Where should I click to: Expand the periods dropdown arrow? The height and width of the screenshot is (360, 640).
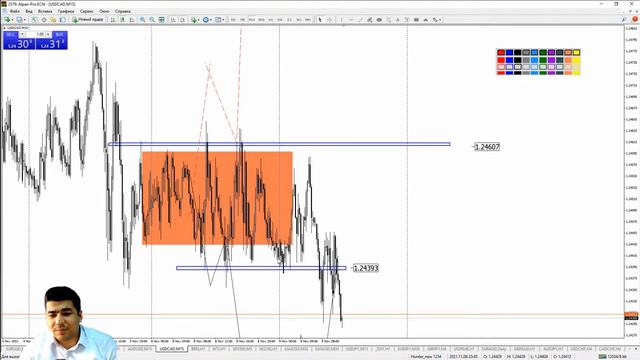(x=211, y=20)
